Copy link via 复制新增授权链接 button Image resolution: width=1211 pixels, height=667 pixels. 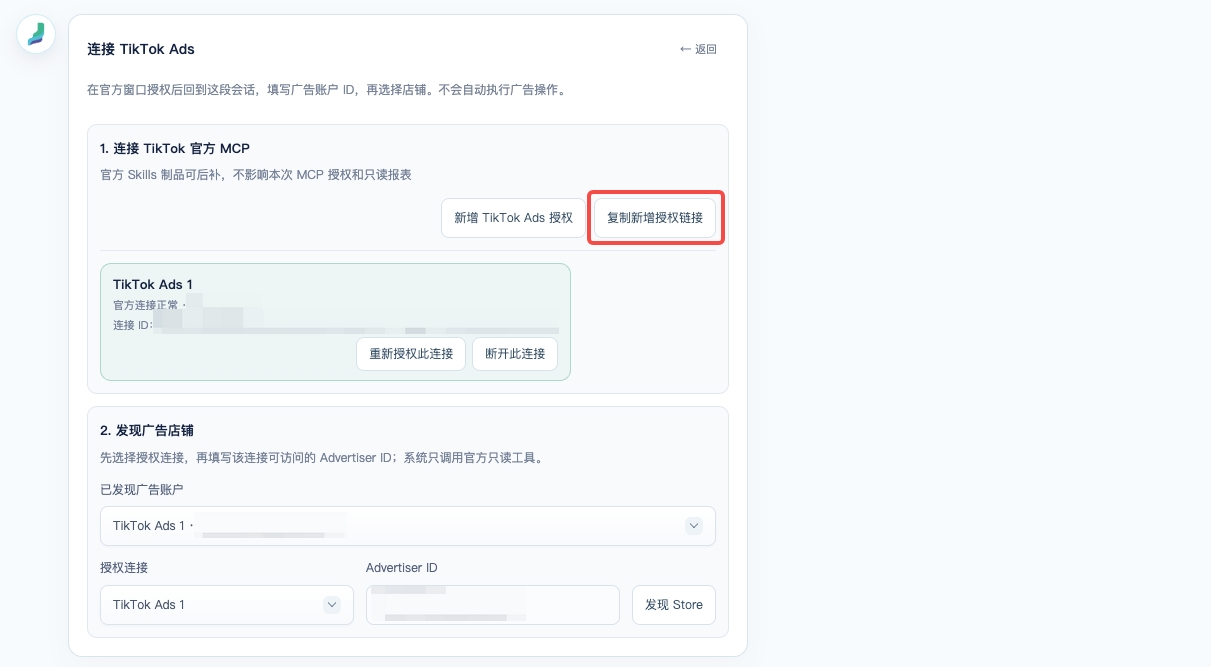tap(655, 218)
